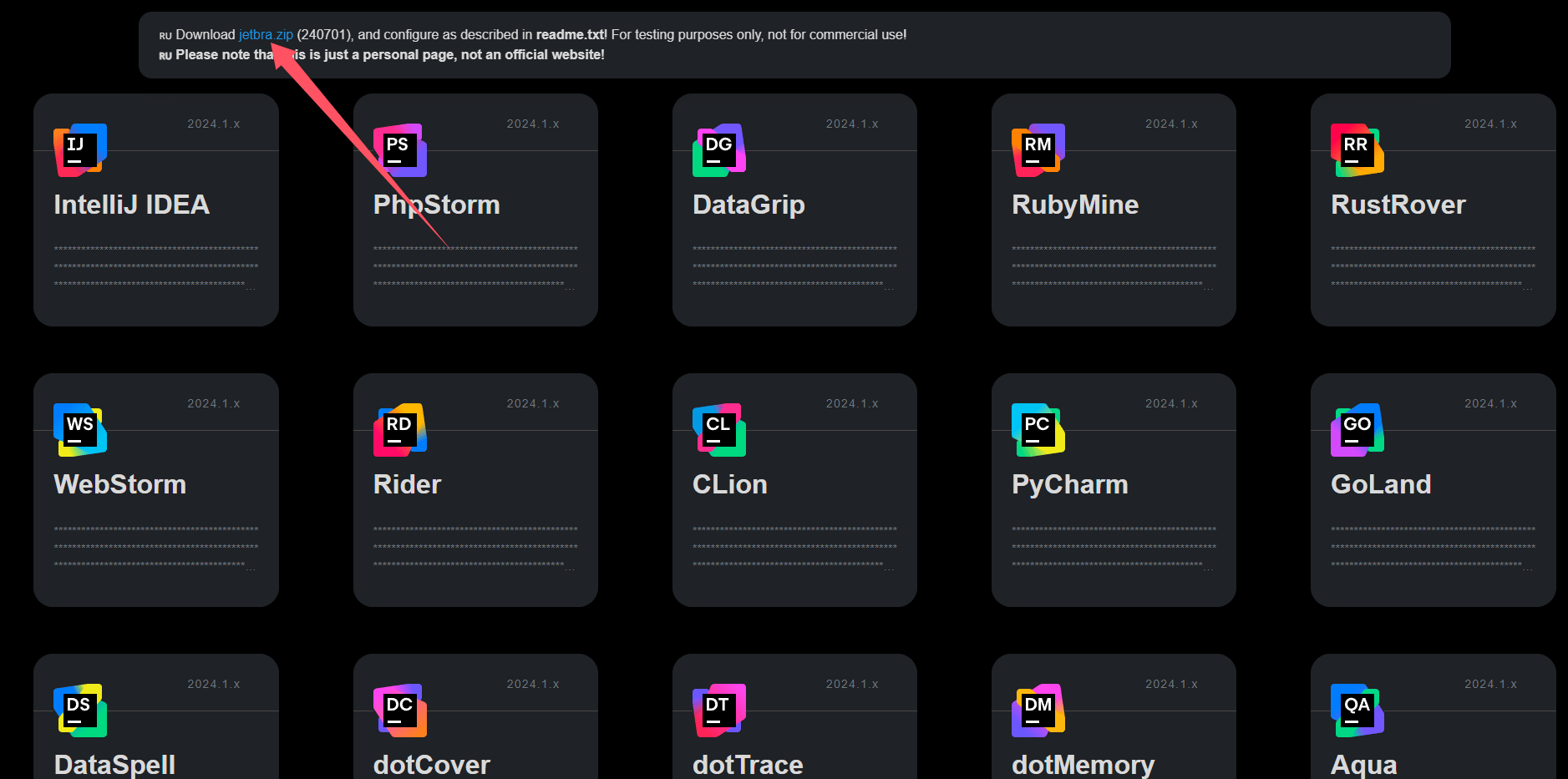Click the Aqua card title
Screen dimensions: 1568x779
1363,764
